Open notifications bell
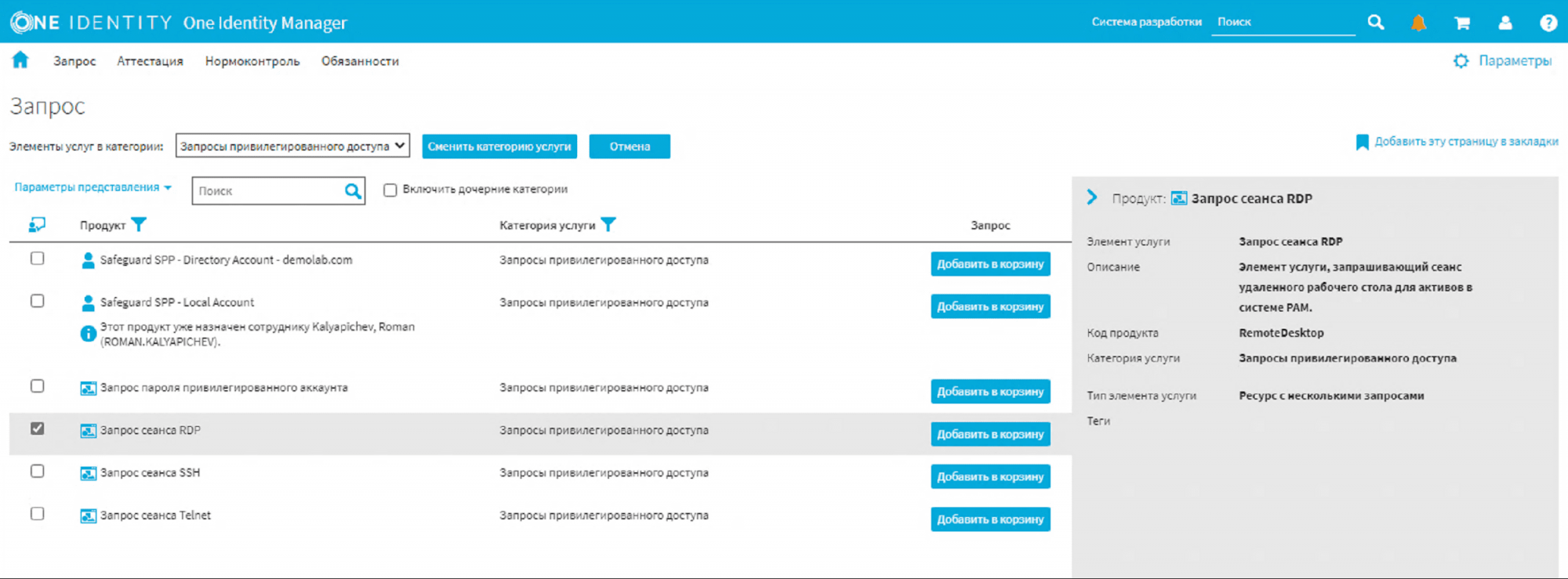 point(1418,23)
